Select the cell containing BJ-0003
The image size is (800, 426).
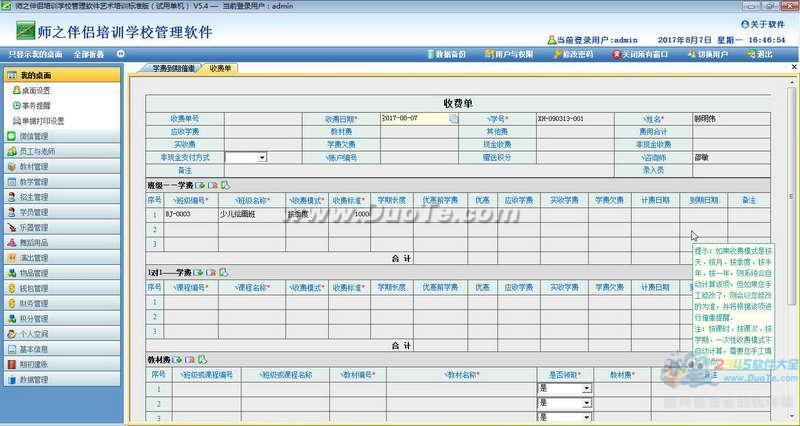pyautogui.click(x=191, y=214)
